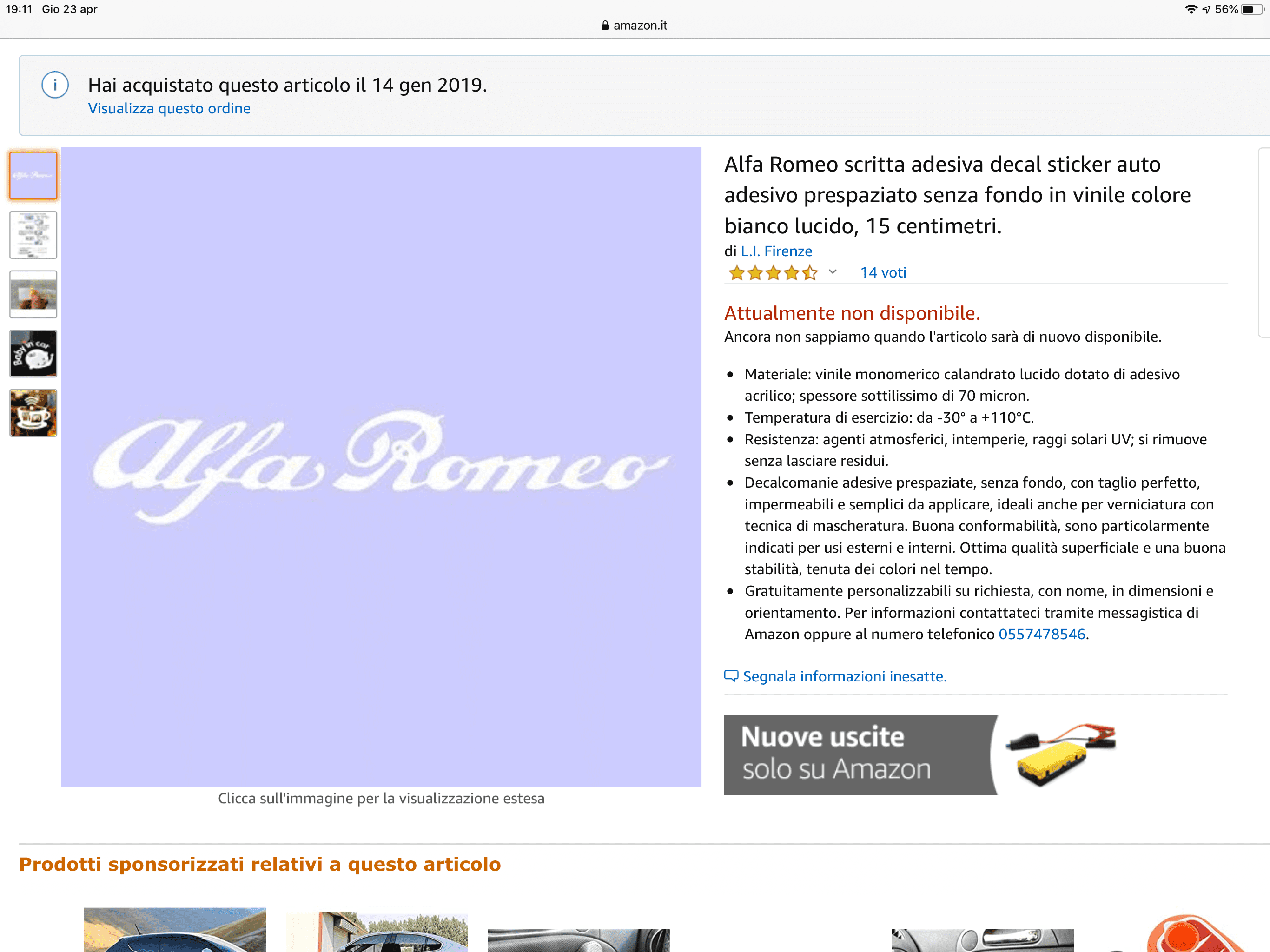Screen dimensions: 1270x952
Task: Click the star rating icons
Action: (773, 273)
